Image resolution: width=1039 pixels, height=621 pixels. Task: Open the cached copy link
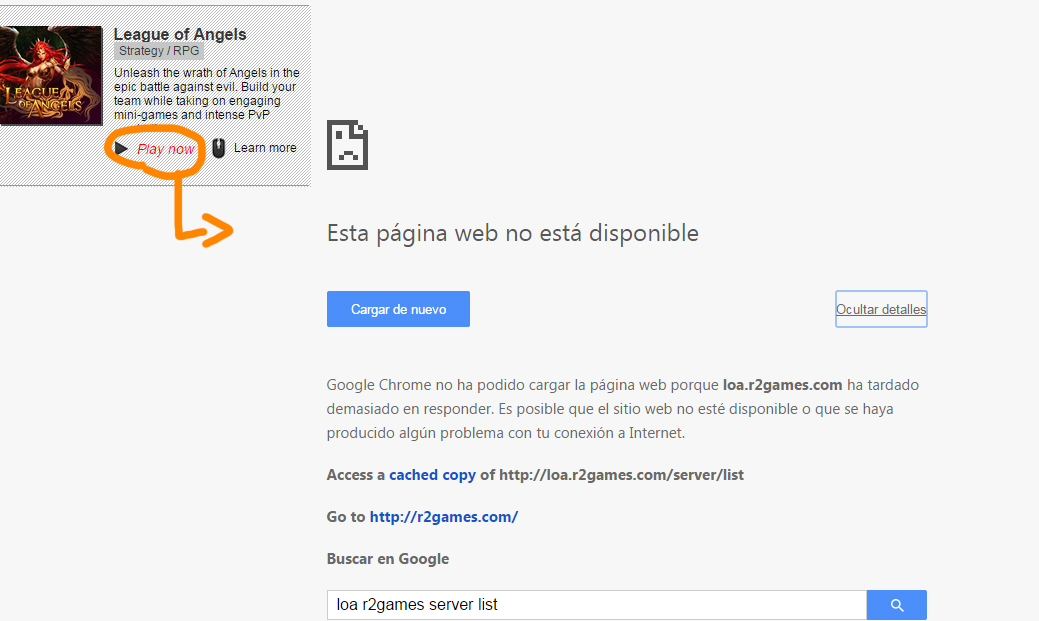click(x=432, y=475)
